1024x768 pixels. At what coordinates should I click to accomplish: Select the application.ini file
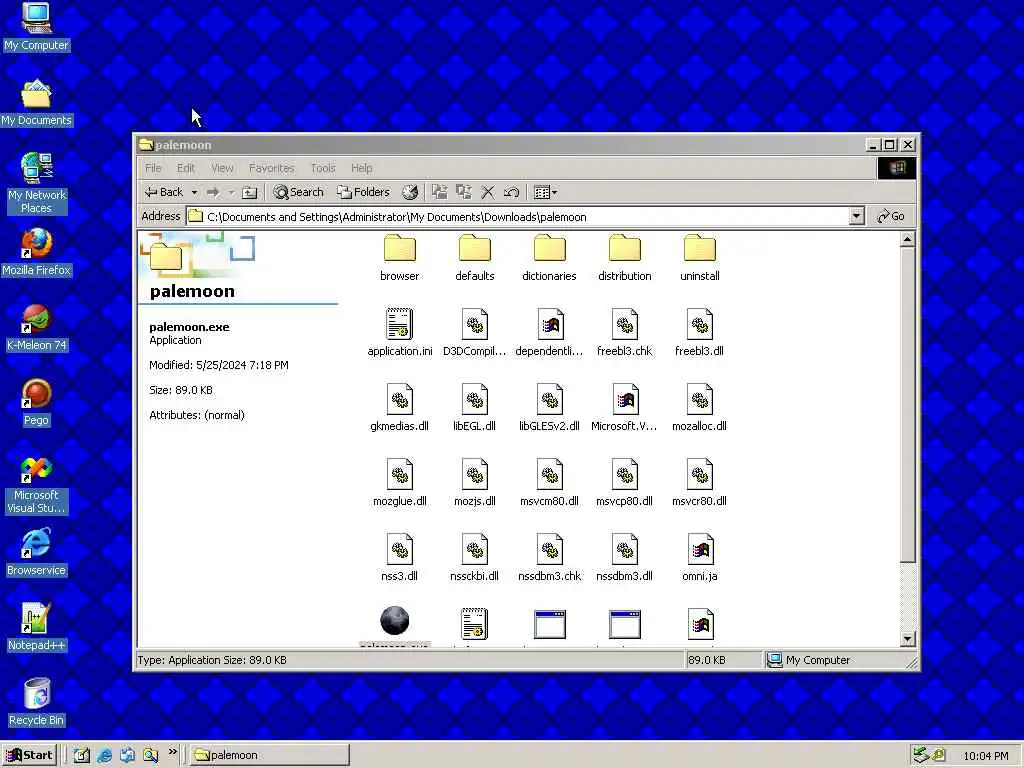(x=399, y=332)
